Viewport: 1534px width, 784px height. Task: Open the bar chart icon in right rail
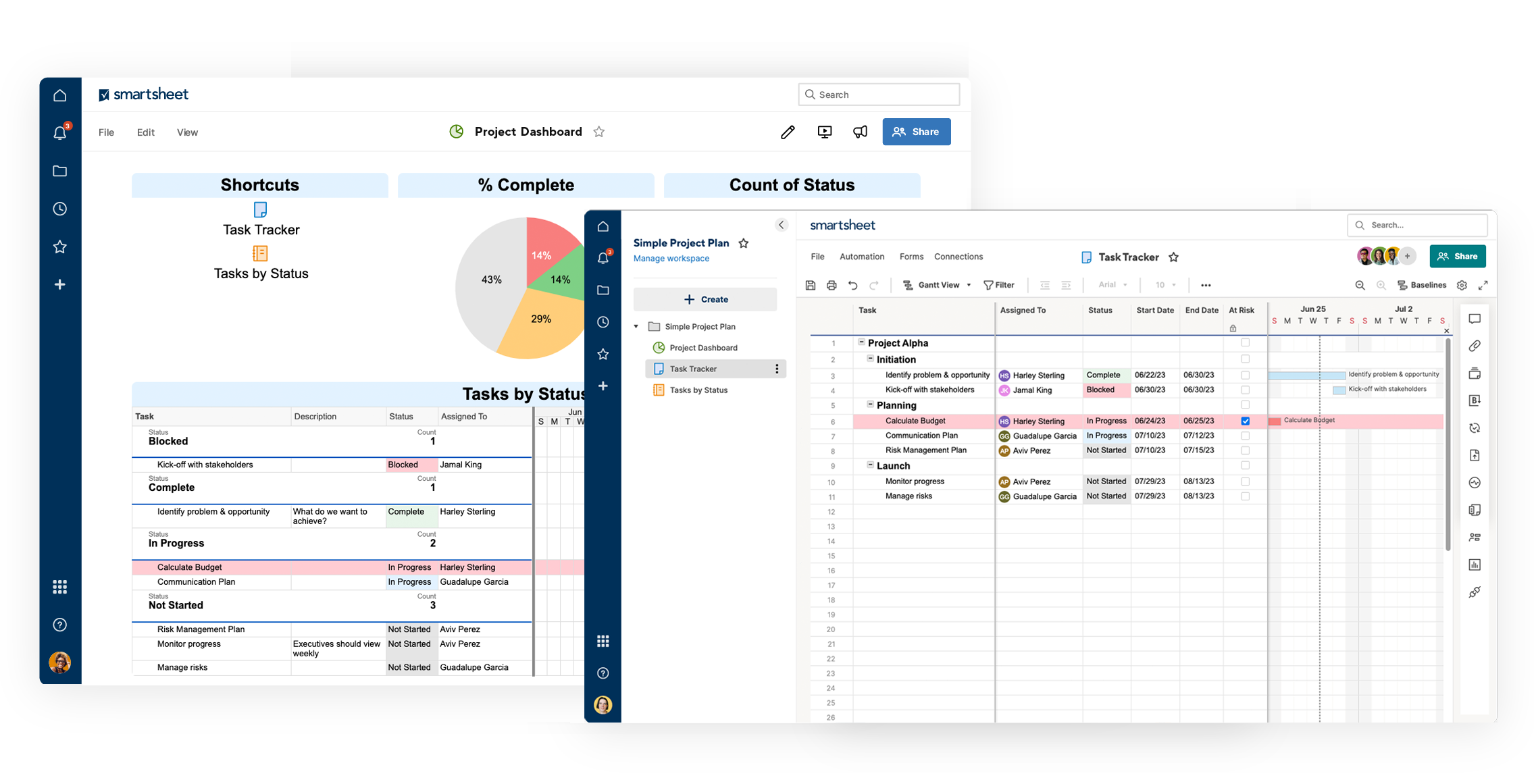coord(1475,565)
